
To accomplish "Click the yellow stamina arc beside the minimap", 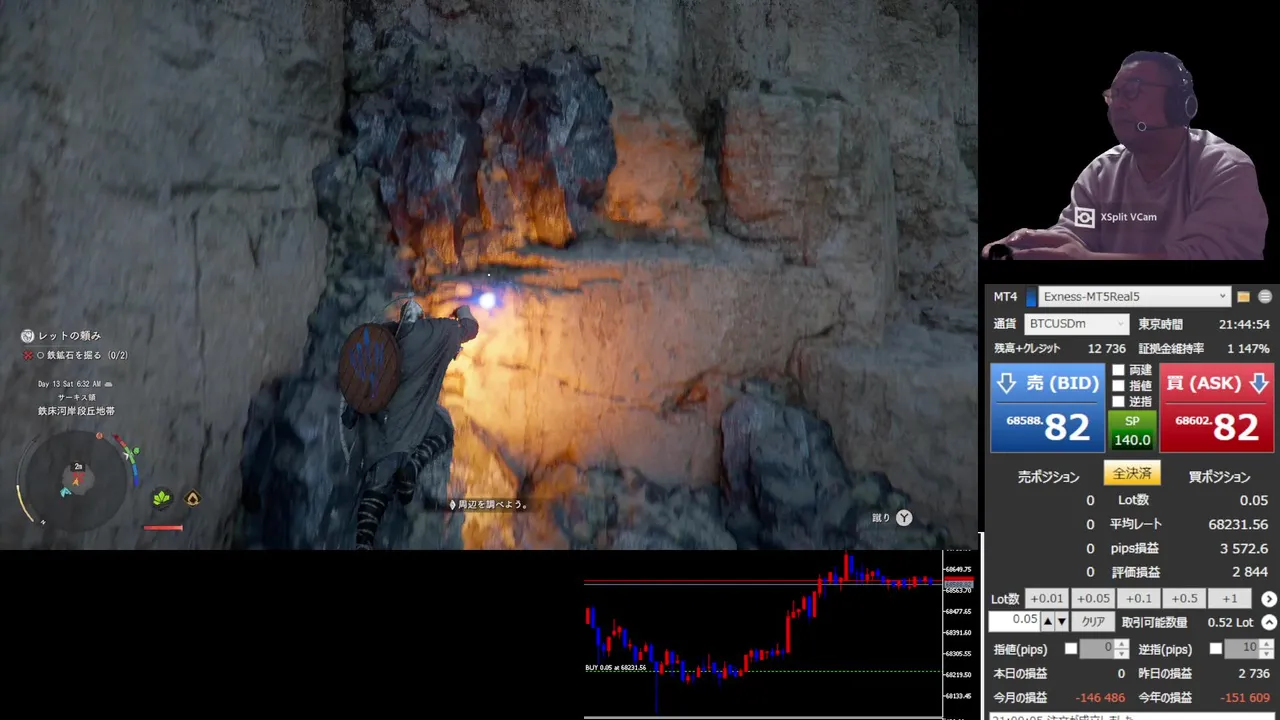I will coord(25,502).
